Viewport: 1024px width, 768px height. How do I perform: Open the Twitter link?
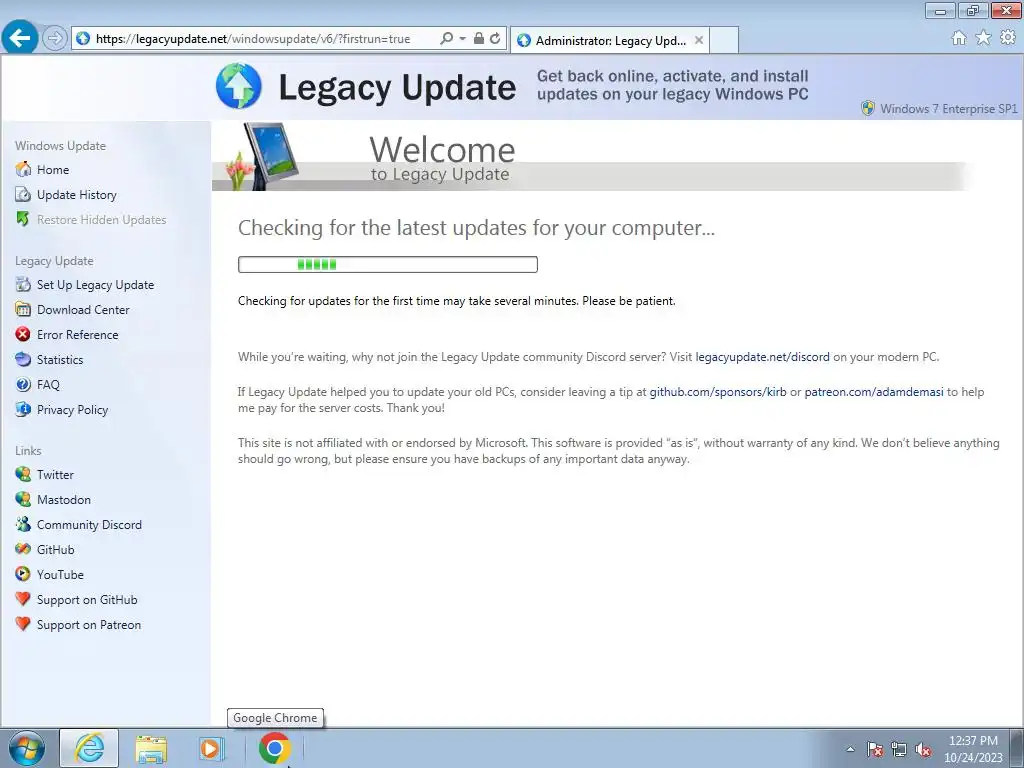[55, 475]
